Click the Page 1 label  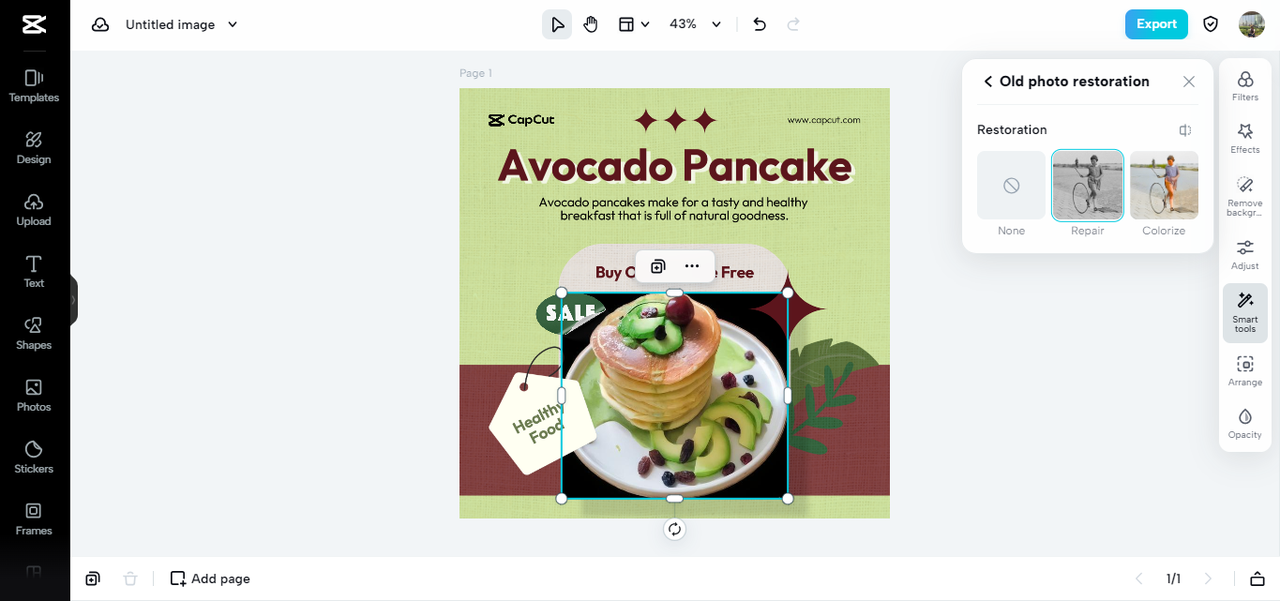pyautogui.click(x=476, y=73)
